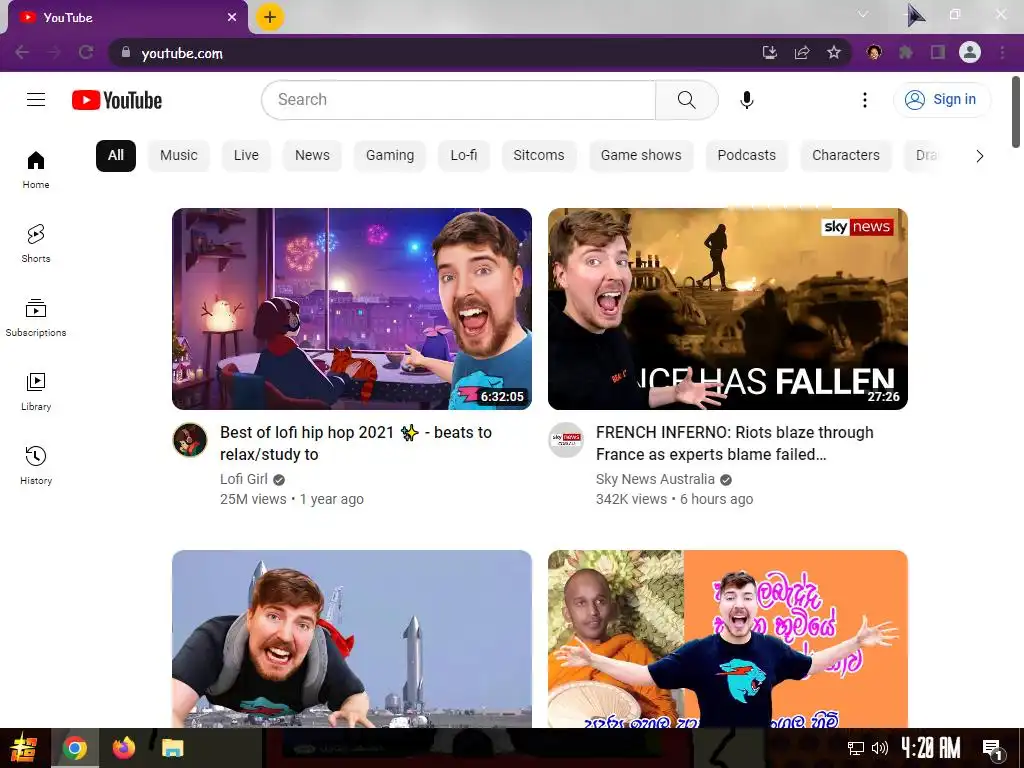Open the notification center icon
The width and height of the screenshot is (1024, 768).
click(x=992, y=748)
